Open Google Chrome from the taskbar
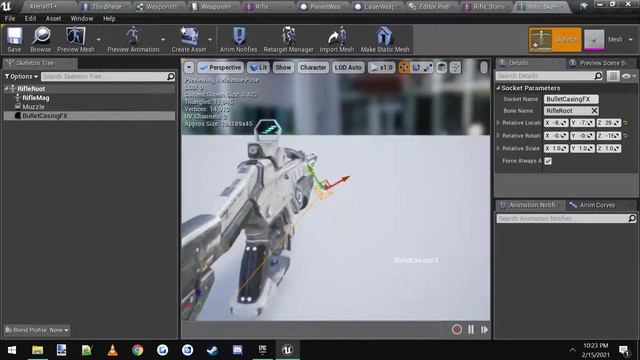This screenshot has height=360, width=640. 138,350
